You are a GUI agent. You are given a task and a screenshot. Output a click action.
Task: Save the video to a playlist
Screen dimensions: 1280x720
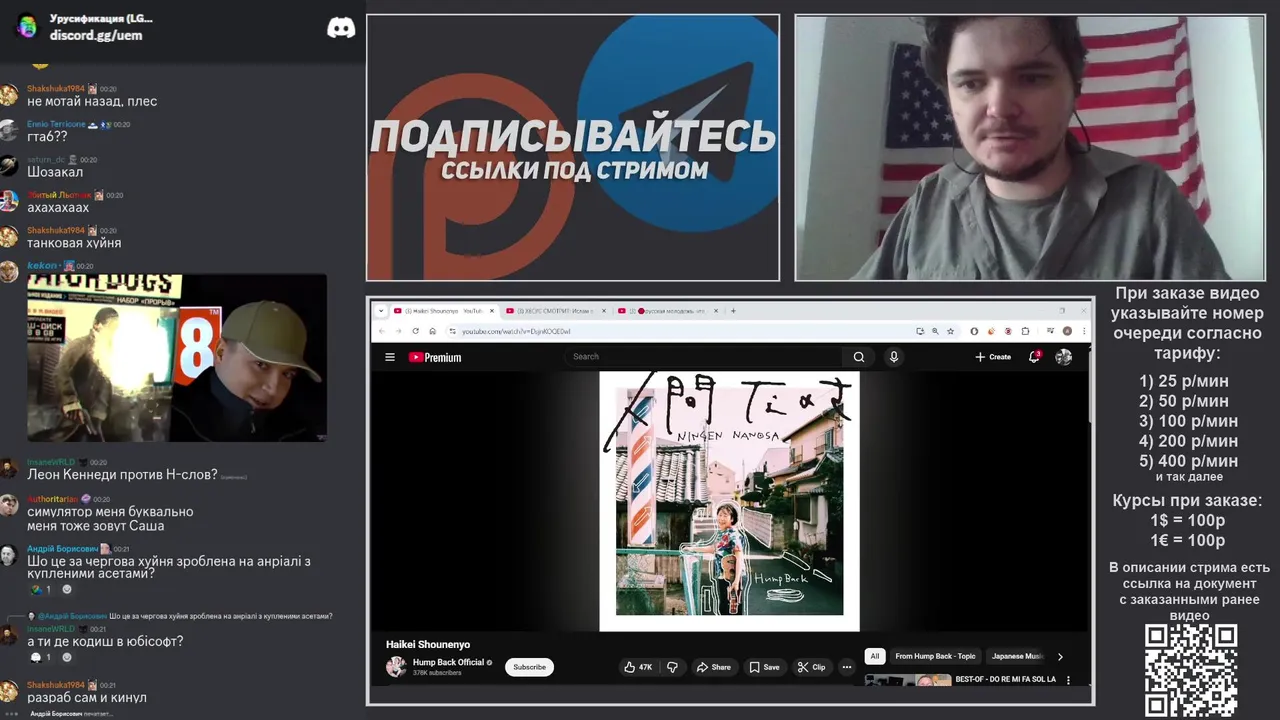pyautogui.click(x=765, y=667)
